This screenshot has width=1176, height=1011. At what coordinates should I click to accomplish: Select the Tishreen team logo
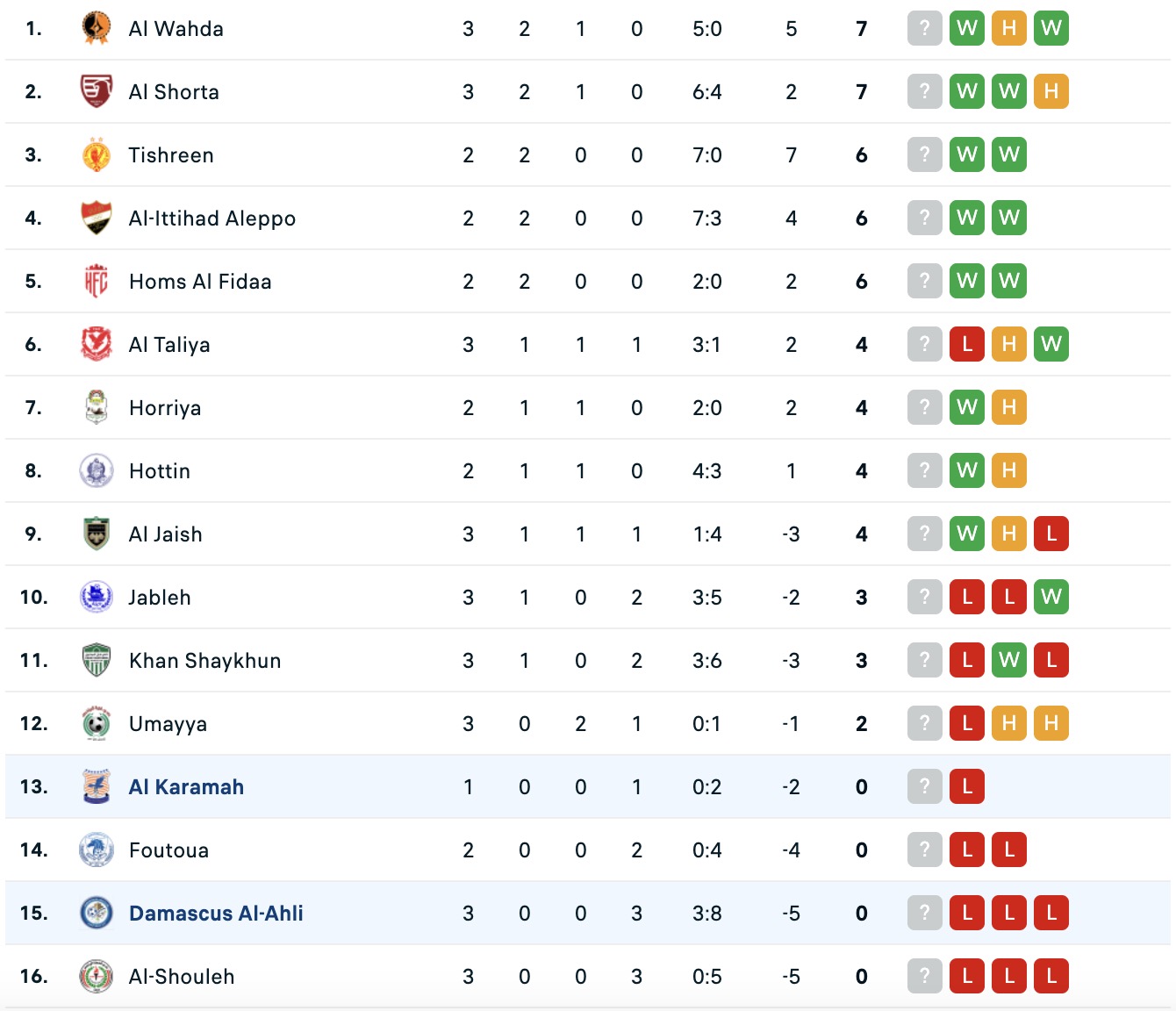coord(97,154)
